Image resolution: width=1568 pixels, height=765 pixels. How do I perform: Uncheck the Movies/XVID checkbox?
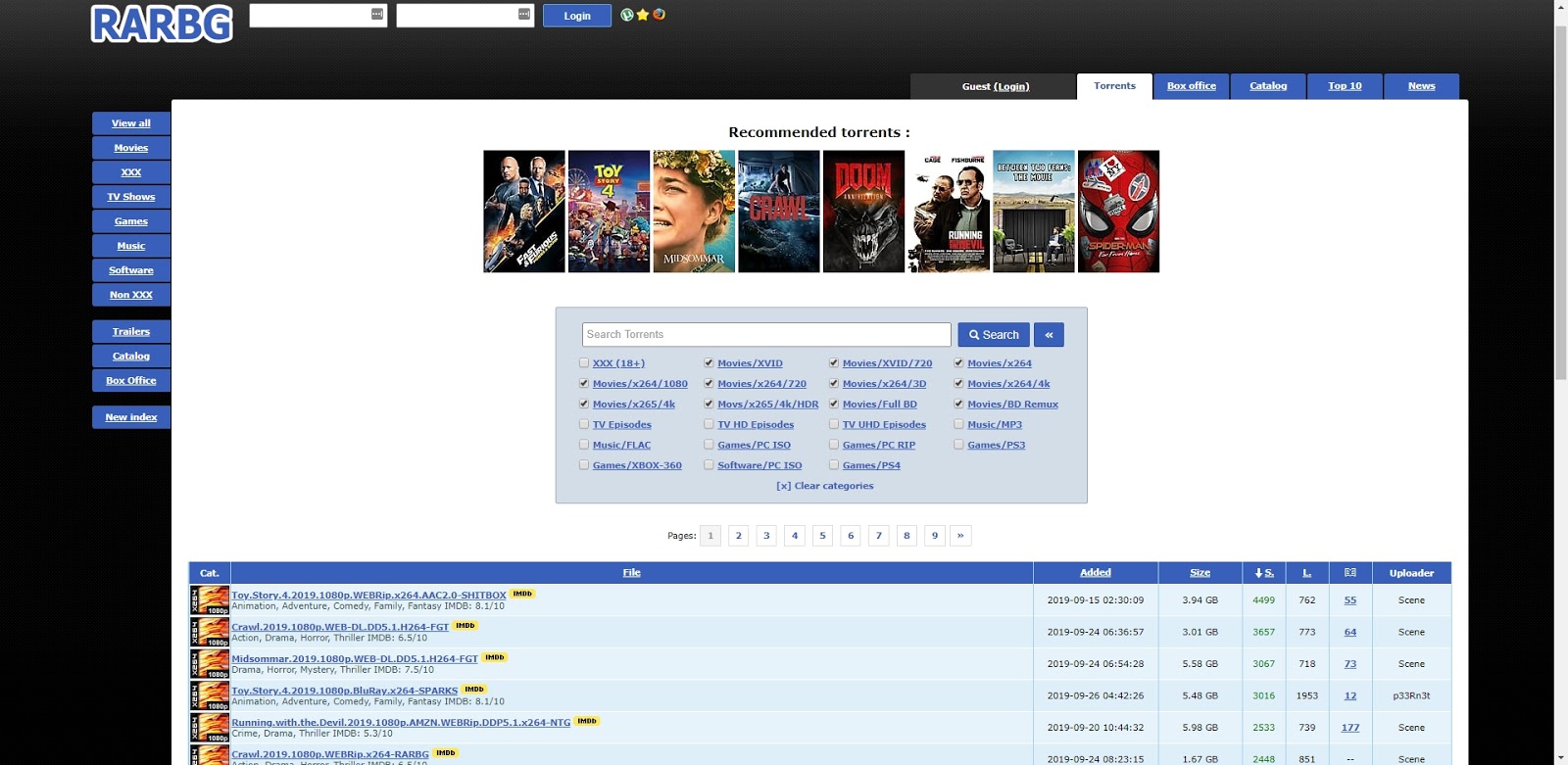coord(709,363)
